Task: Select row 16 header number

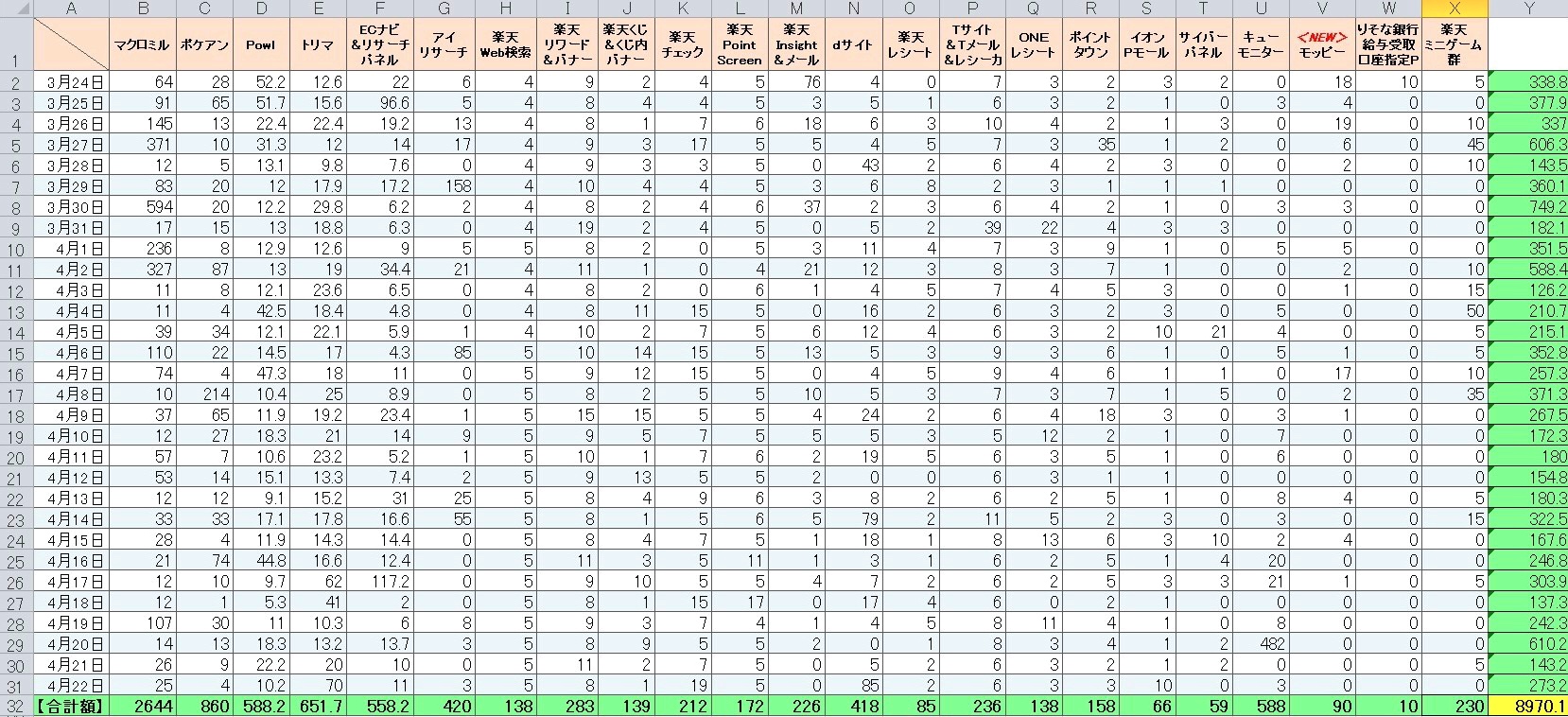Action: click(16, 374)
